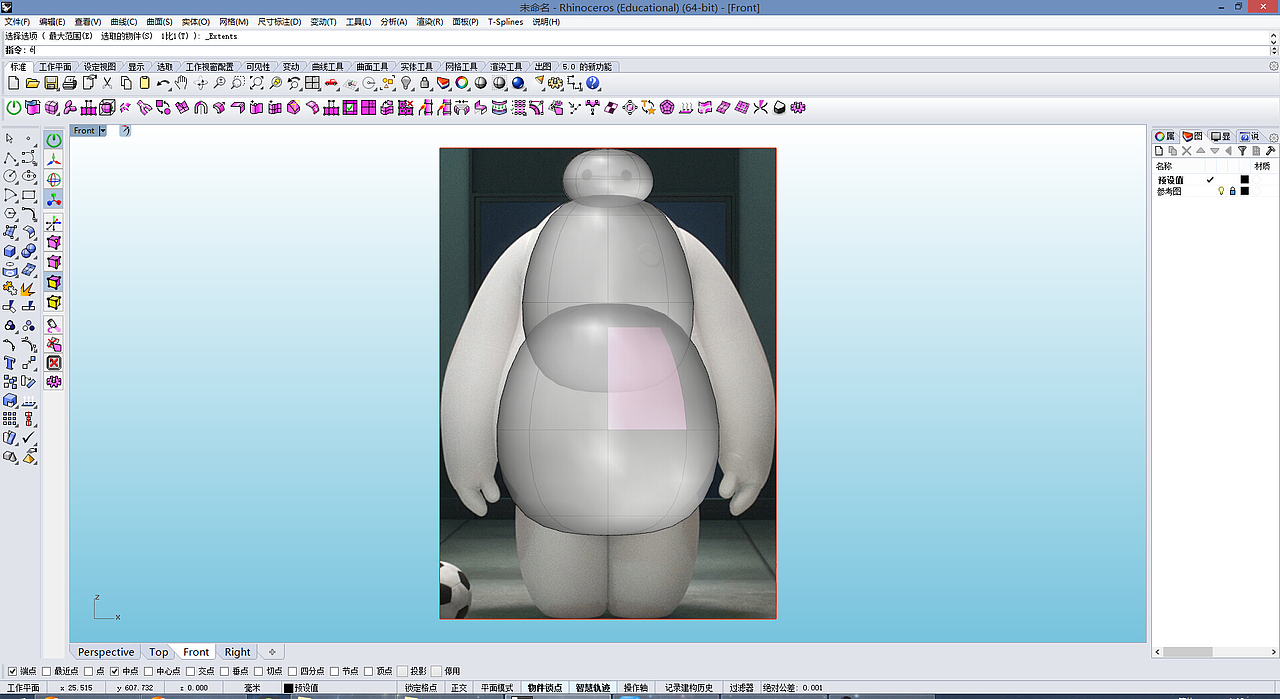The width and height of the screenshot is (1280, 699).
Task: Click the Move layer up triangle icon
Action: tap(1201, 151)
